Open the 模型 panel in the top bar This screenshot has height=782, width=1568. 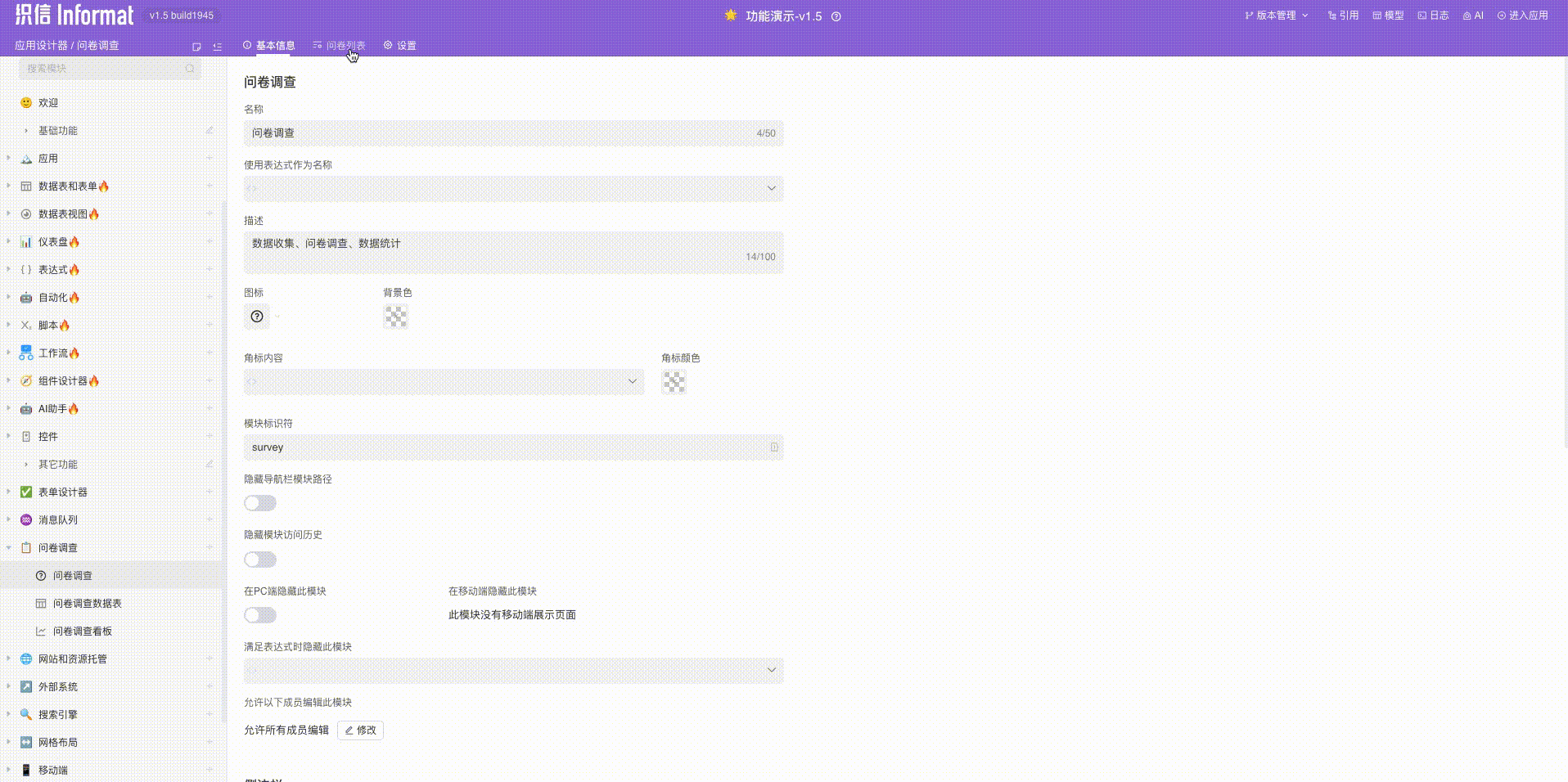point(1387,15)
